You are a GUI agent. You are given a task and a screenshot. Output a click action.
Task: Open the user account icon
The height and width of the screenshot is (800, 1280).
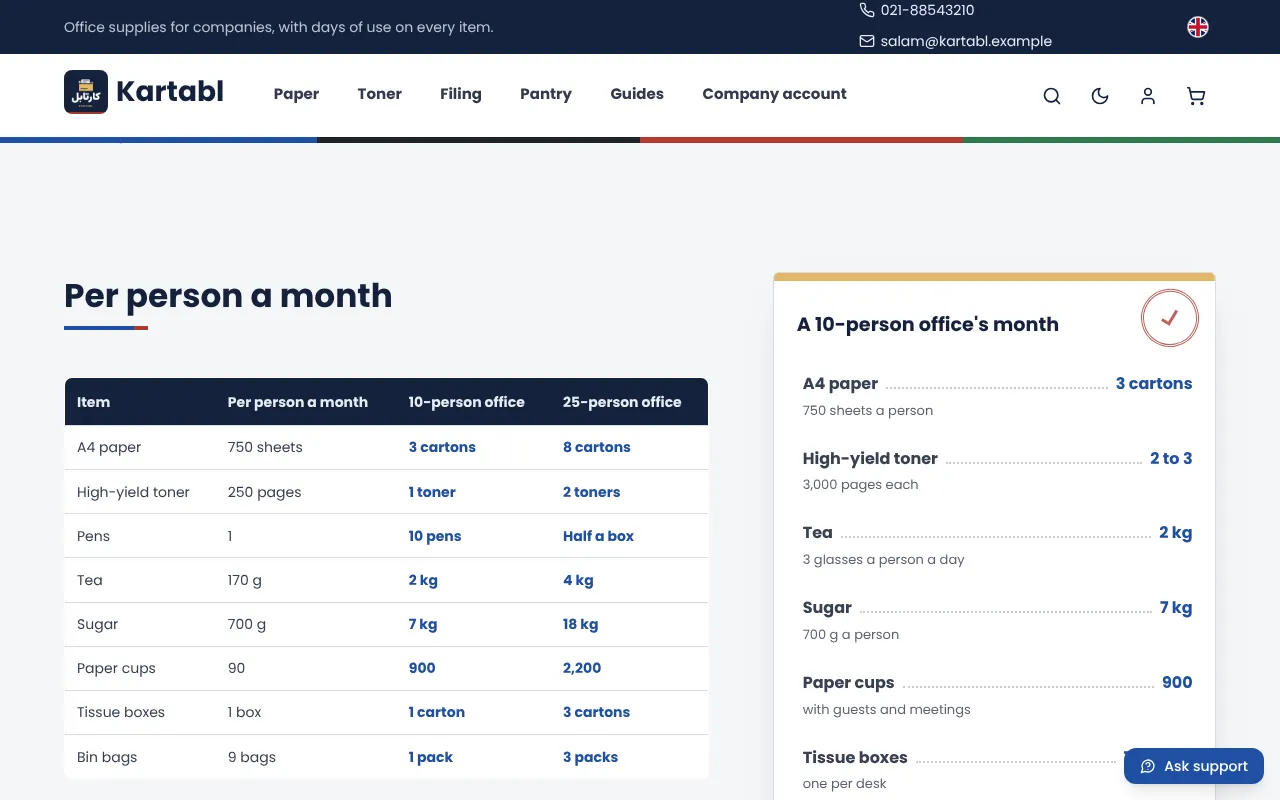1148,96
